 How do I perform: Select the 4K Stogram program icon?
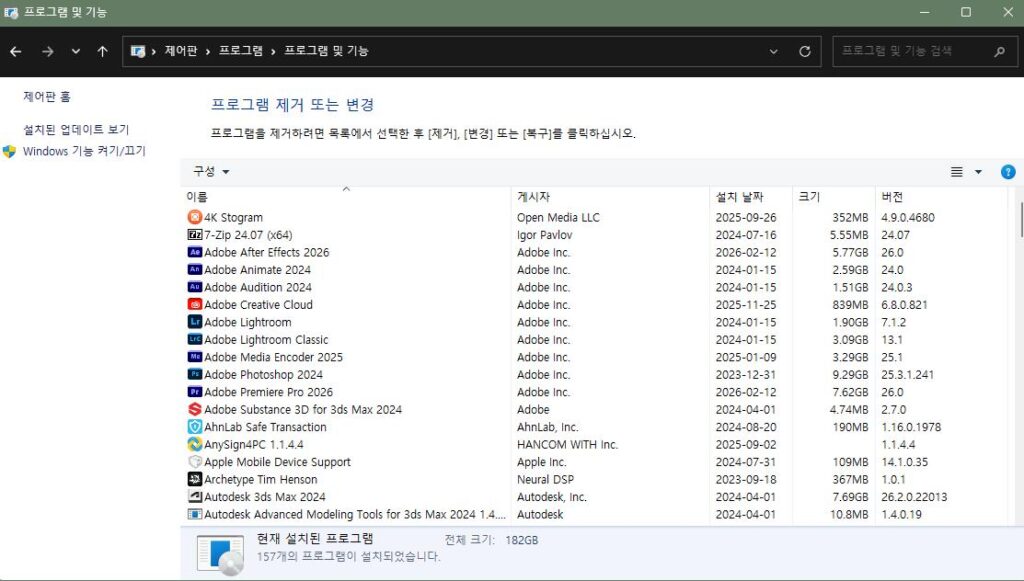coord(195,217)
